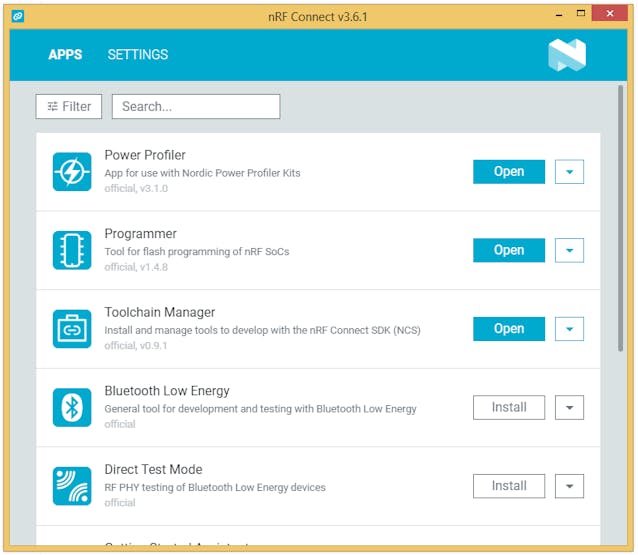Select the Toolchain Manager title text
Screen dimensions: 638x555
click(160, 312)
